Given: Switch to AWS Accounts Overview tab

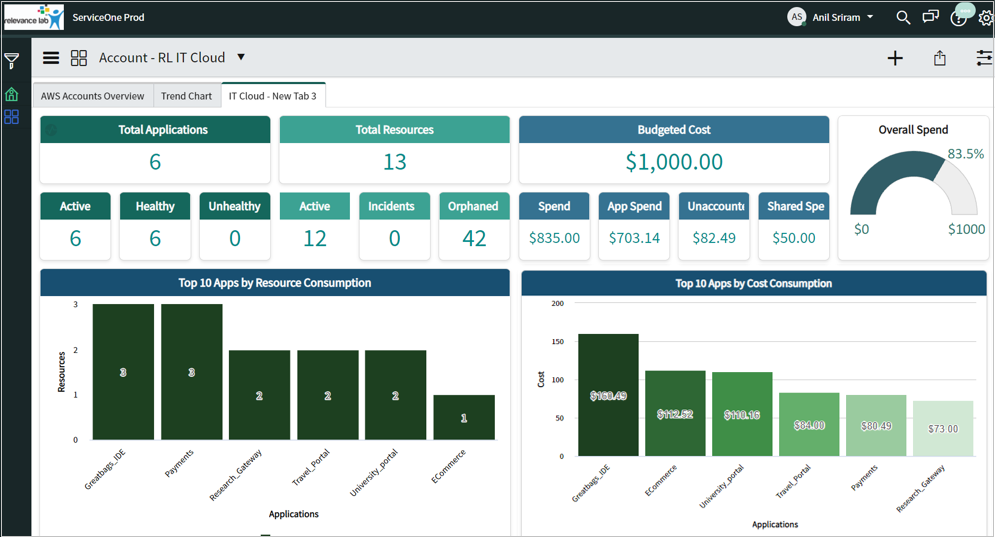Looking at the screenshot, I should (93, 96).
